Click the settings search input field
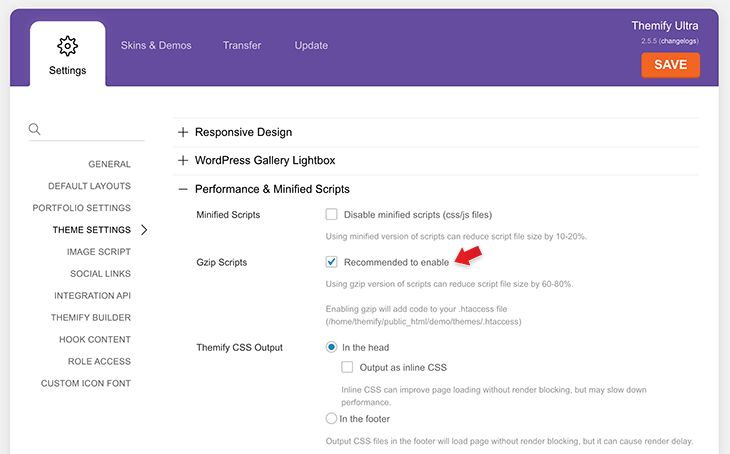The width and height of the screenshot is (730, 454). 93,129
